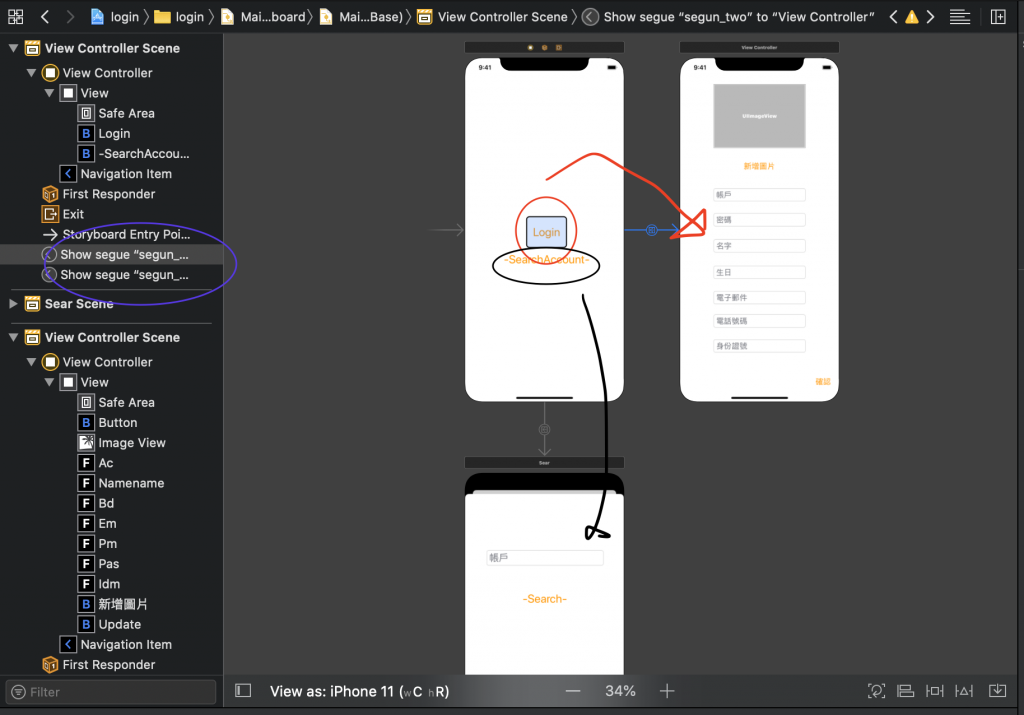This screenshot has height=715, width=1024.
Task: Click View Controller Scene breadcrumb
Action: coord(492,16)
